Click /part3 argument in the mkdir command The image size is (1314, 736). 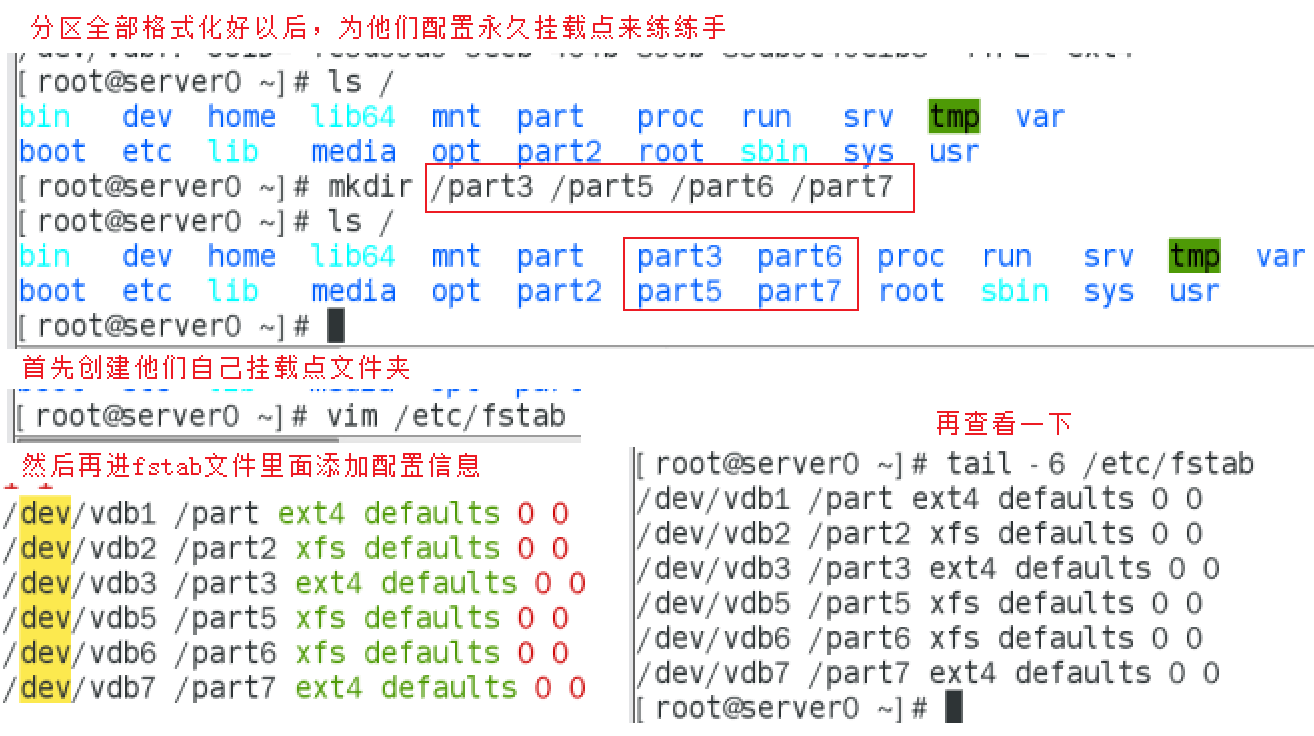coord(481,188)
